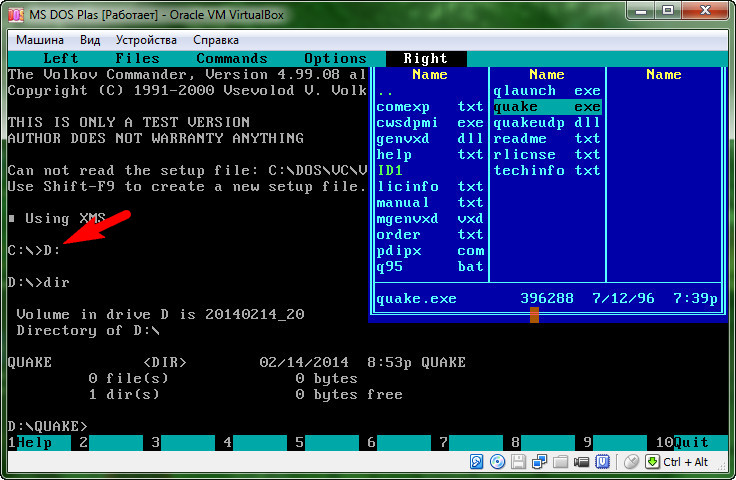Open Volkov Commander's Commands menu
The image size is (736, 480).
click(x=231, y=59)
